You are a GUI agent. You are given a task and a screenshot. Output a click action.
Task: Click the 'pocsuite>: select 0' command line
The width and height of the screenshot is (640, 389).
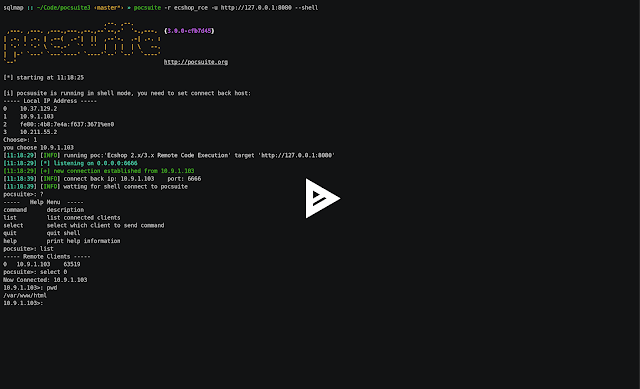coord(35,272)
